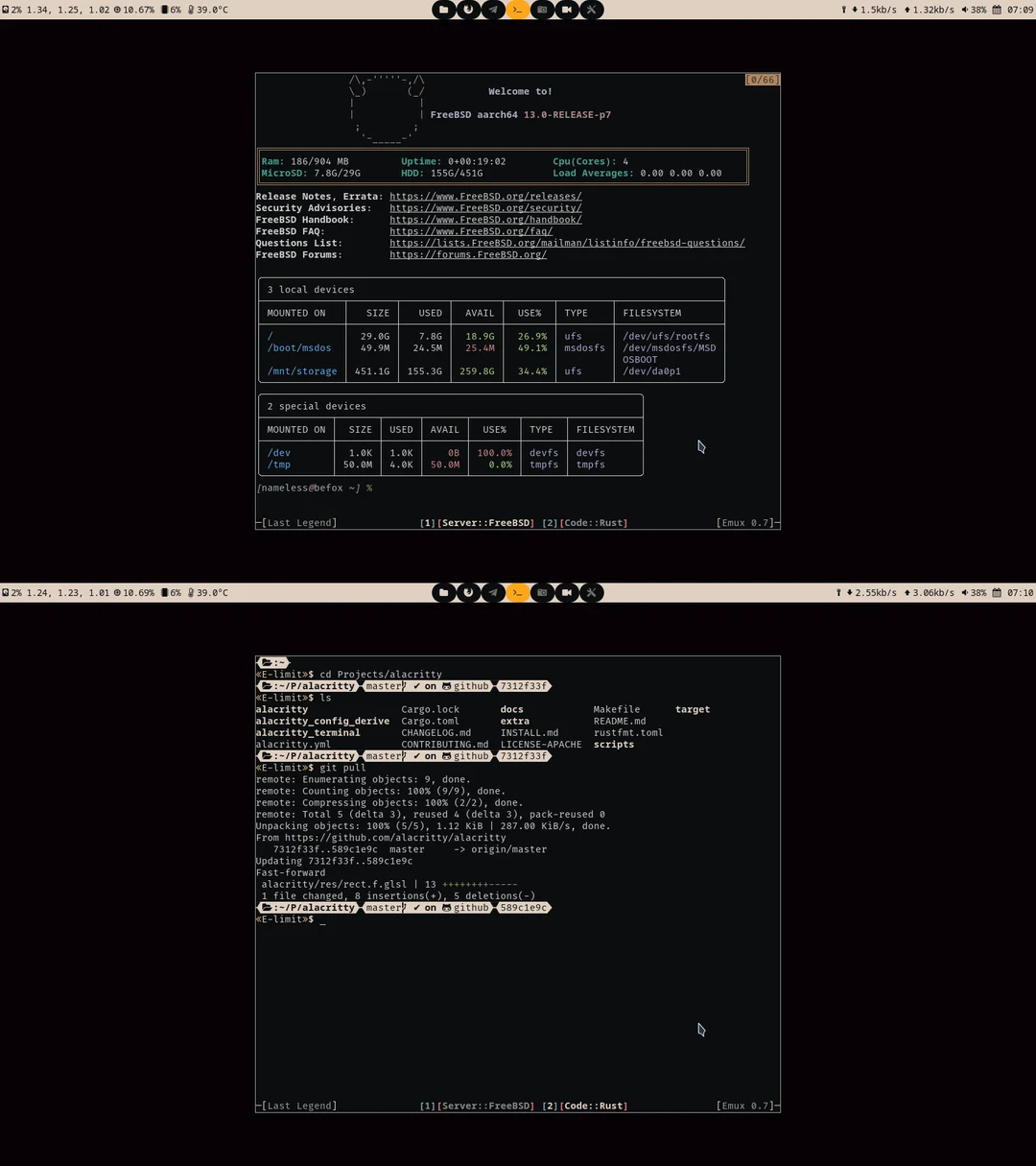Click the thermometer temperature readout
This screenshot has width=1036, height=1166.
point(209,10)
